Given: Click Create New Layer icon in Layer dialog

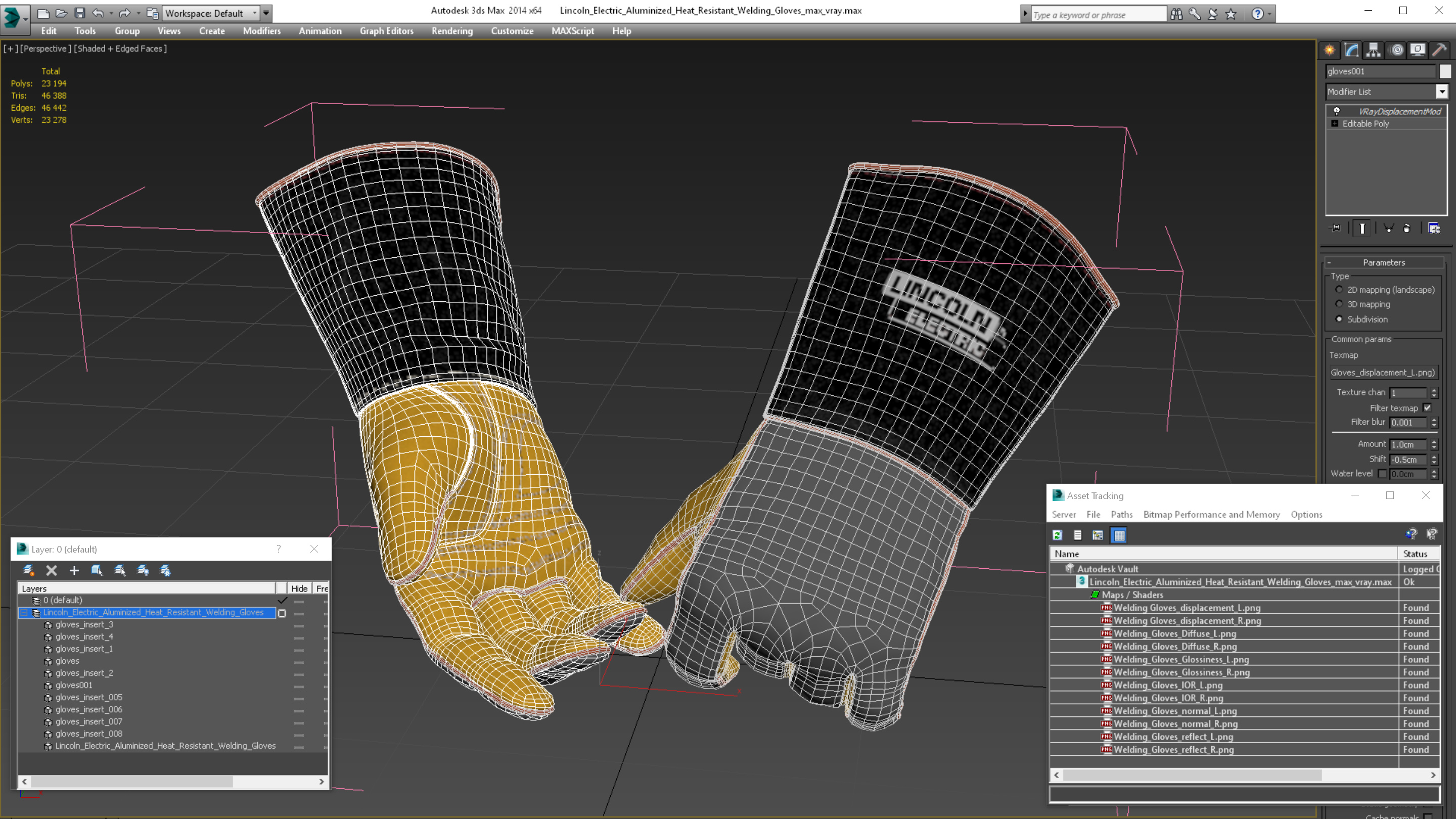Looking at the screenshot, I should pos(28,570).
